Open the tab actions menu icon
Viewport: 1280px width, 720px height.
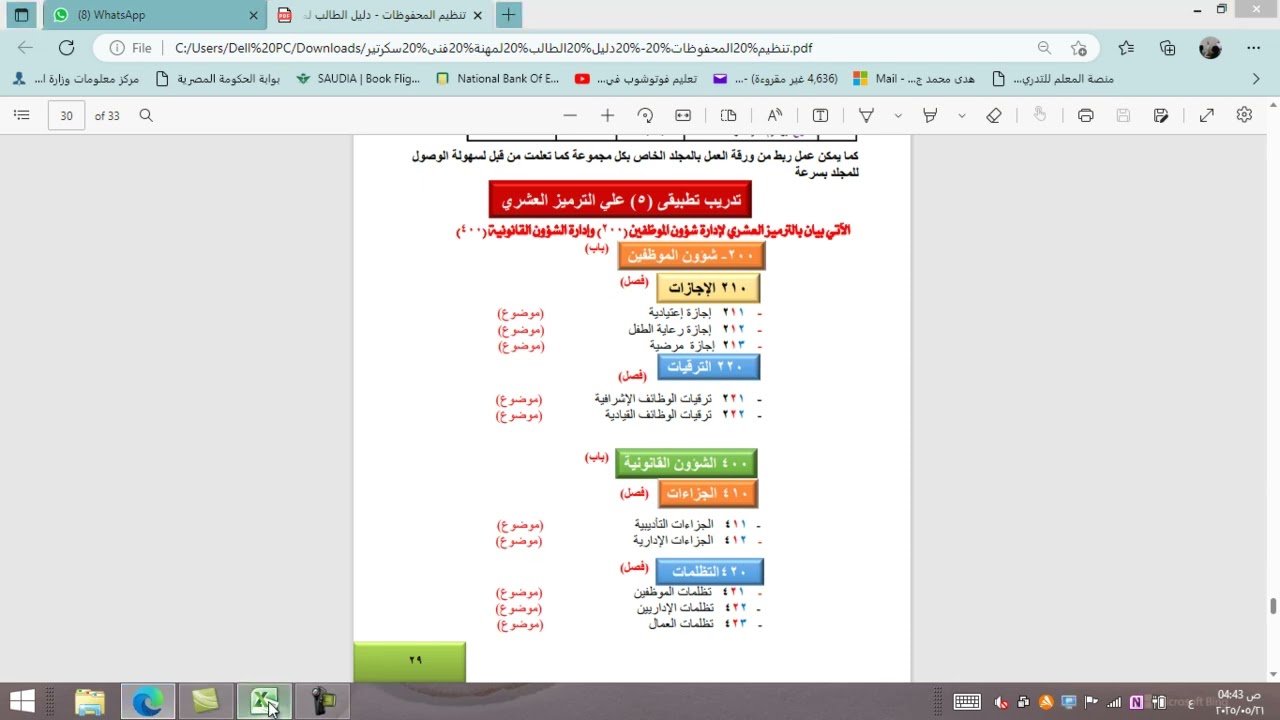[x=21, y=15]
